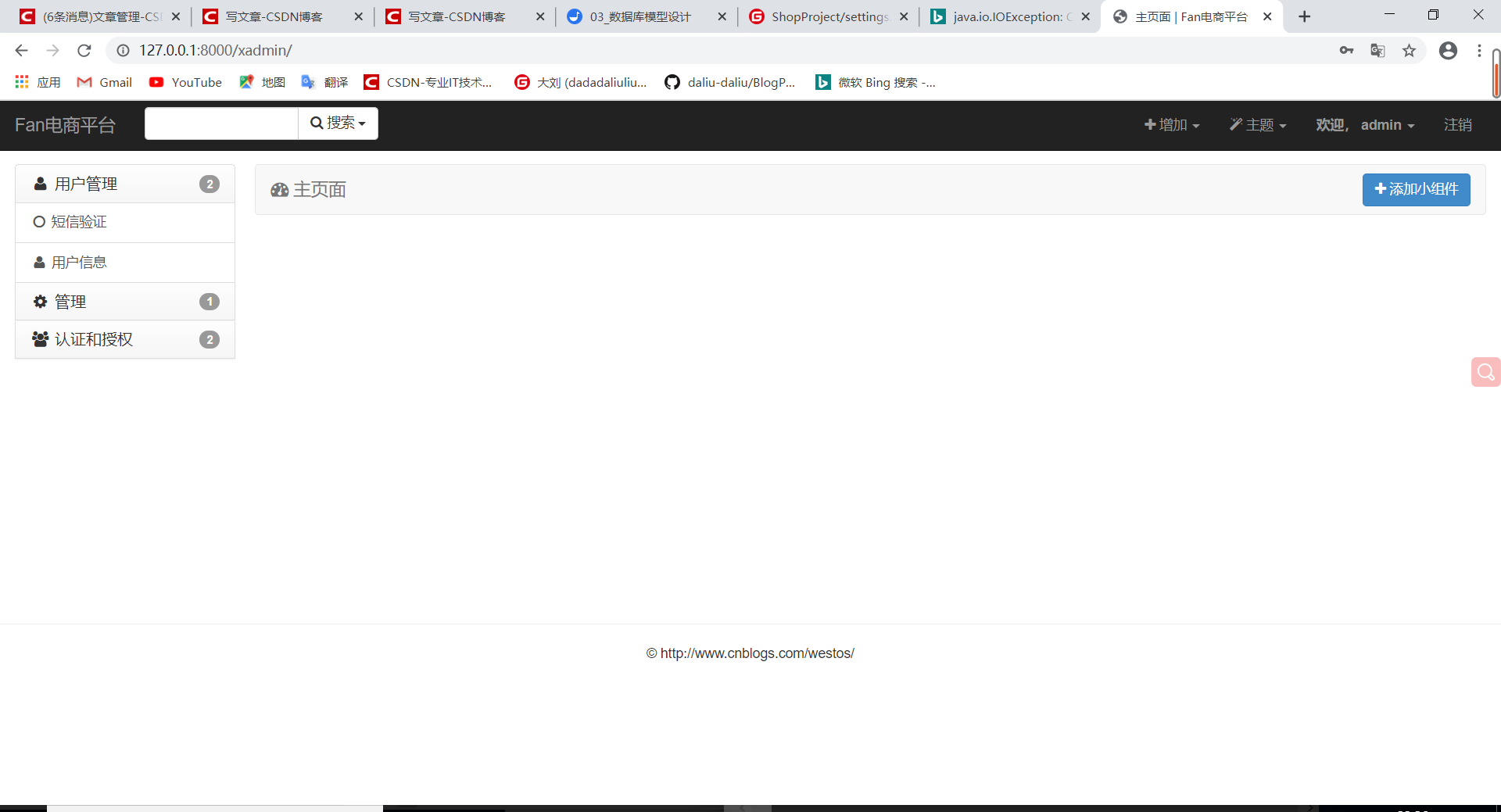Image resolution: width=1501 pixels, height=812 pixels.
Task: Expand the 管理 sidebar section
Action: 125,302
